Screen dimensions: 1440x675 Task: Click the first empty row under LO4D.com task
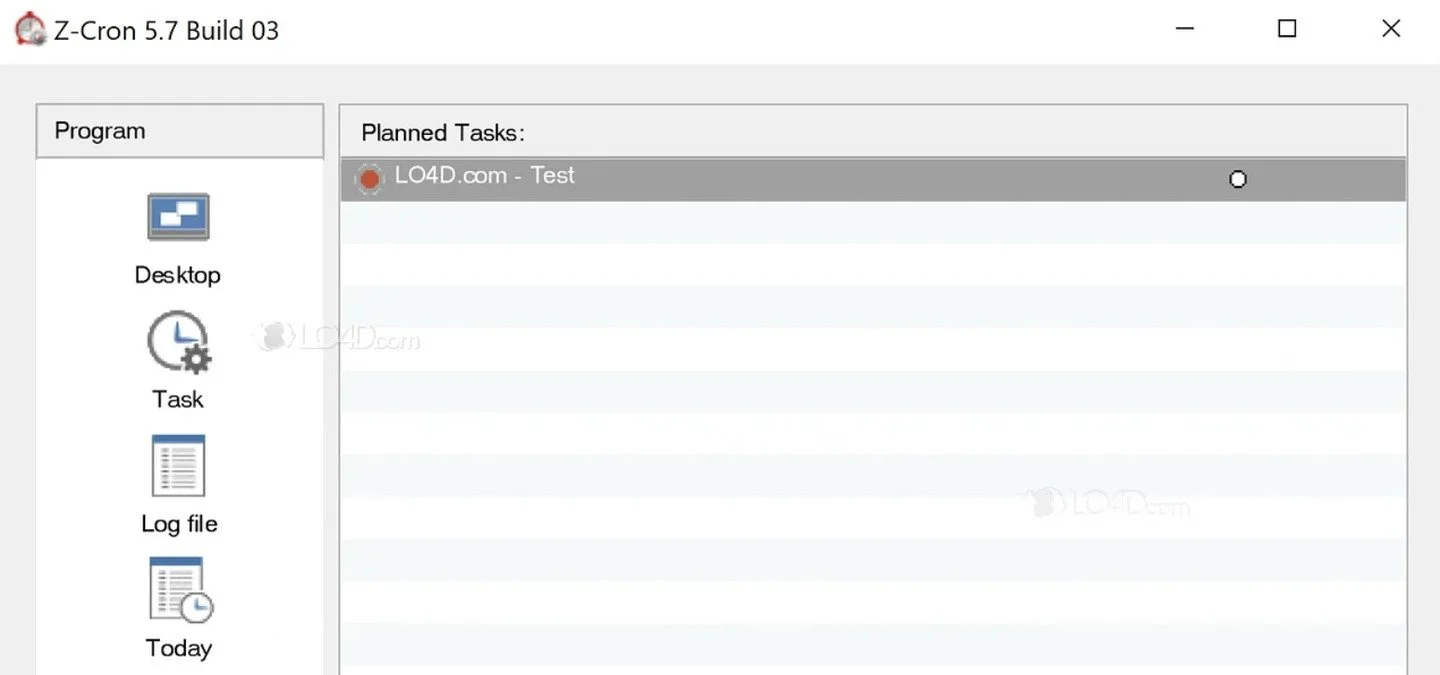point(873,222)
